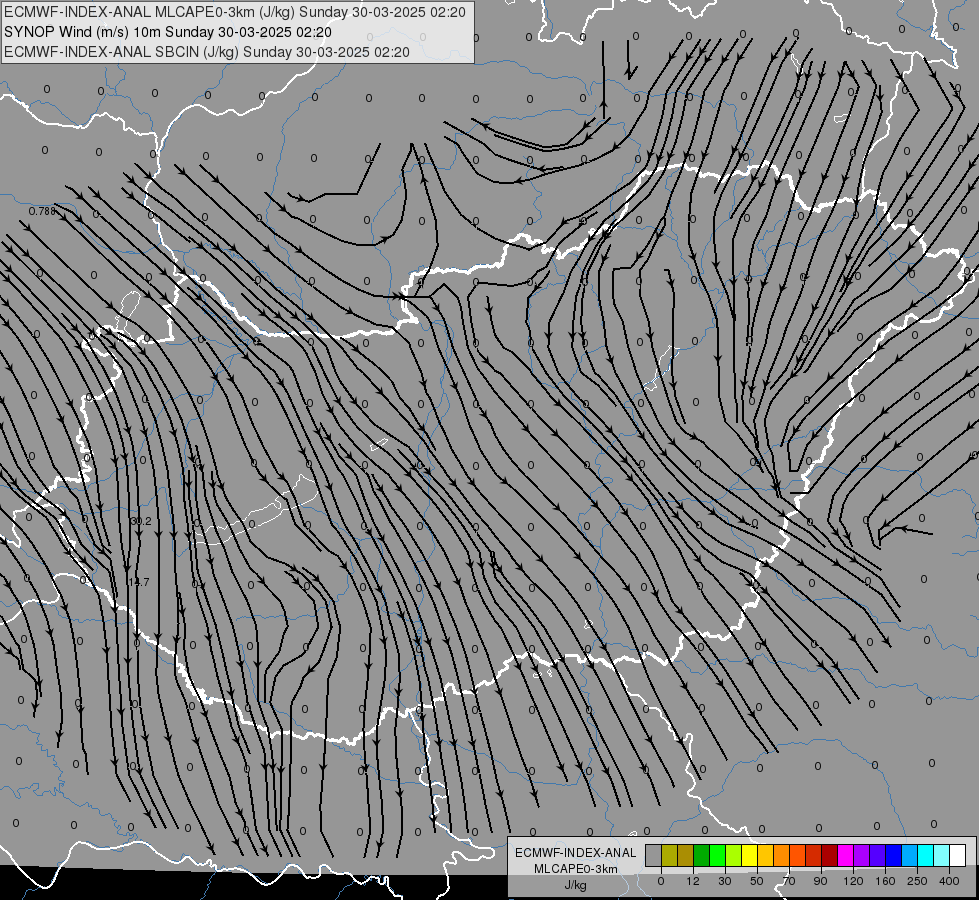The image size is (979, 900).
Task: Click legend scale label 30
Action: coord(725,881)
